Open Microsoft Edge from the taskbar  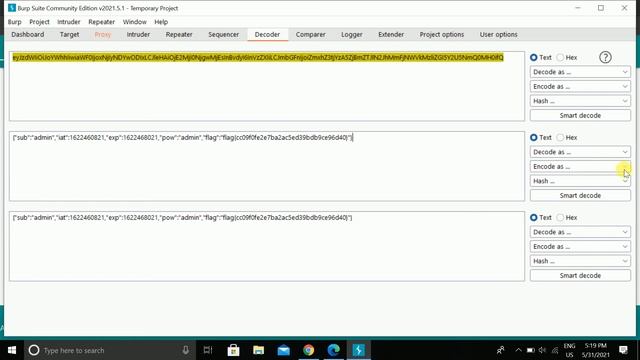(333, 350)
